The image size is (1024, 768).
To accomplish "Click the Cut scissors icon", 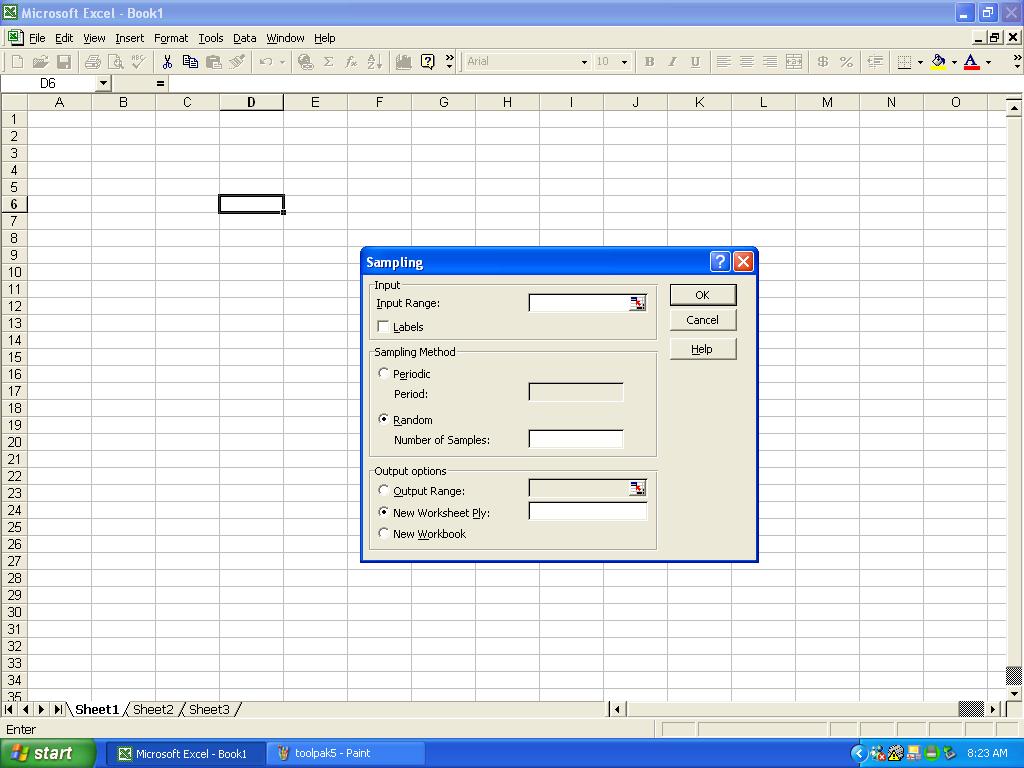I will [167, 62].
